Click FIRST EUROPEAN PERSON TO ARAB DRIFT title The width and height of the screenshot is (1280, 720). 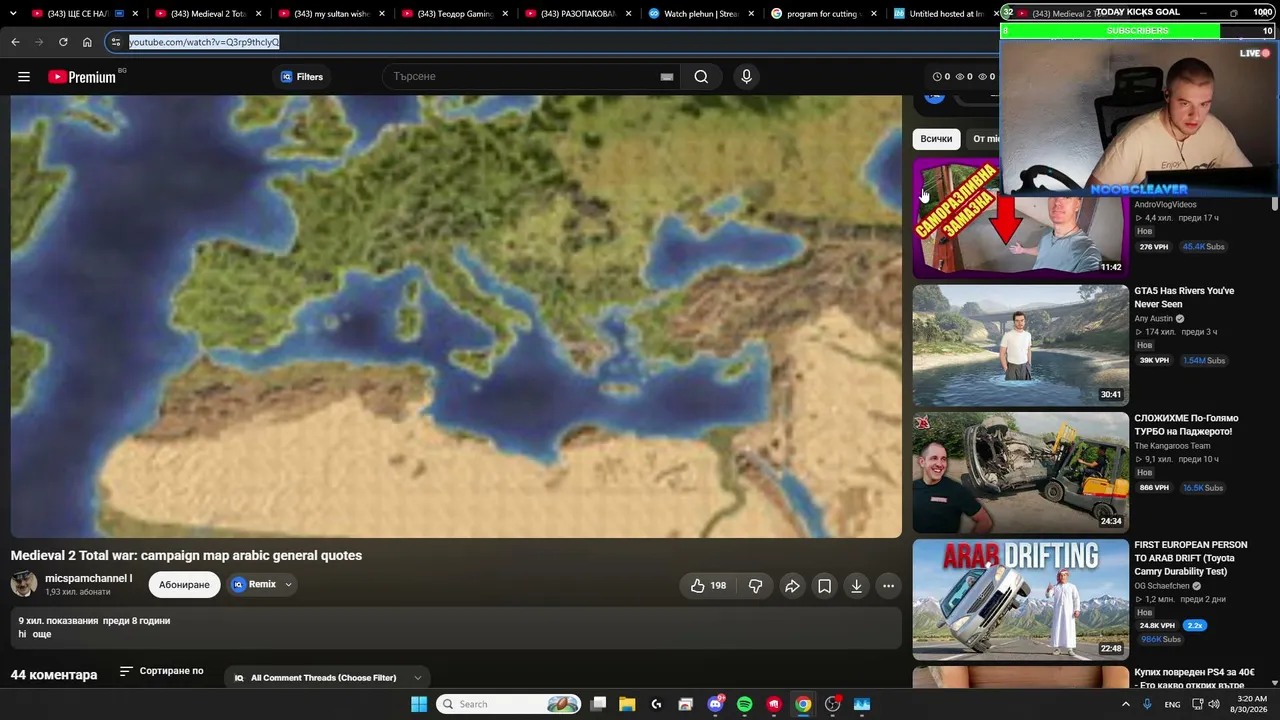click(1191, 558)
